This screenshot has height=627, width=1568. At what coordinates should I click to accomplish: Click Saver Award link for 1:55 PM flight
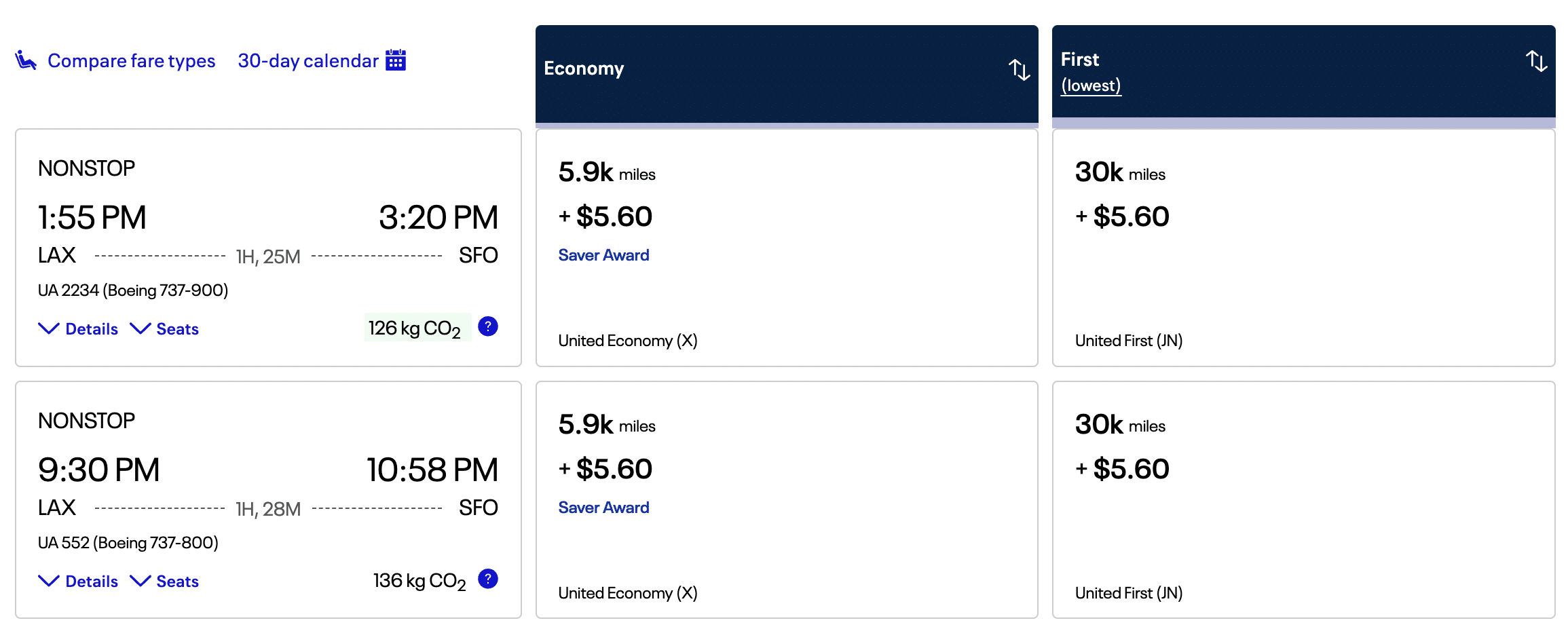(x=603, y=255)
